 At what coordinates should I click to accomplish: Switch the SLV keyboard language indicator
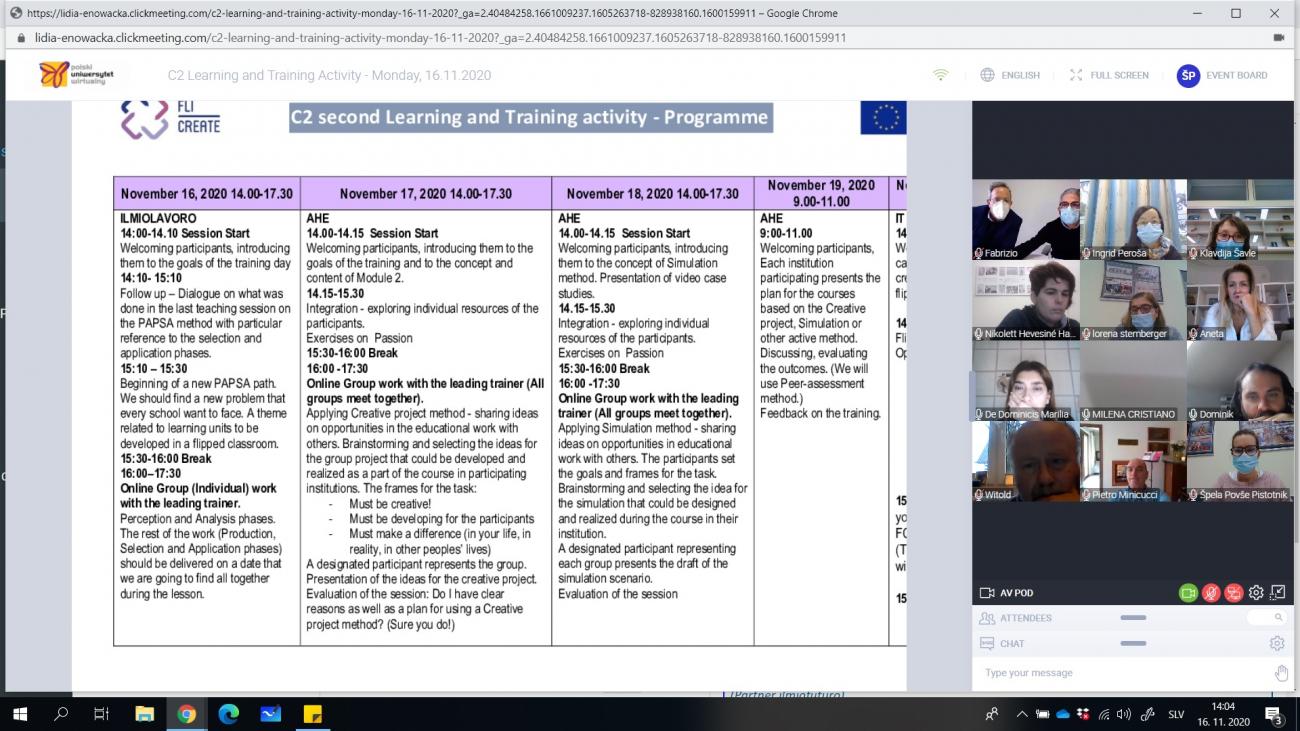pyautogui.click(x=1176, y=714)
